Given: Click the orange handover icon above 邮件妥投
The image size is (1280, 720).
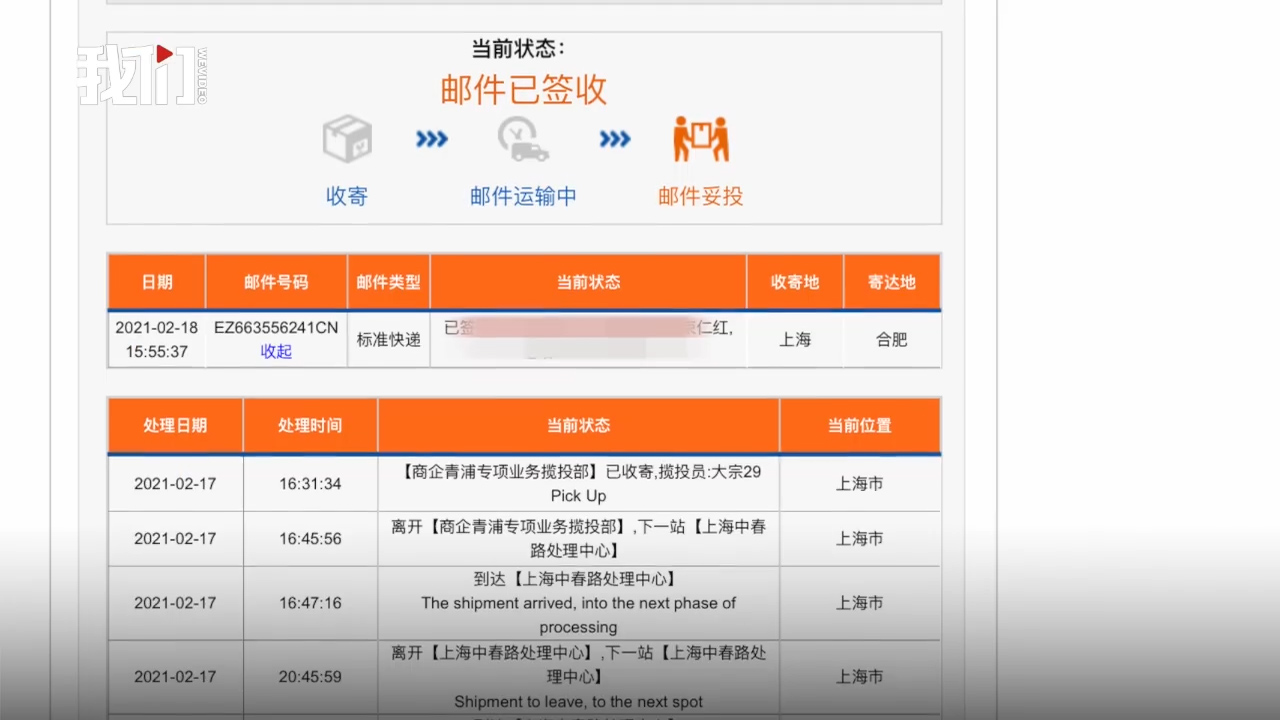Looking at the screenshot, I should click(x=700, y=139).
